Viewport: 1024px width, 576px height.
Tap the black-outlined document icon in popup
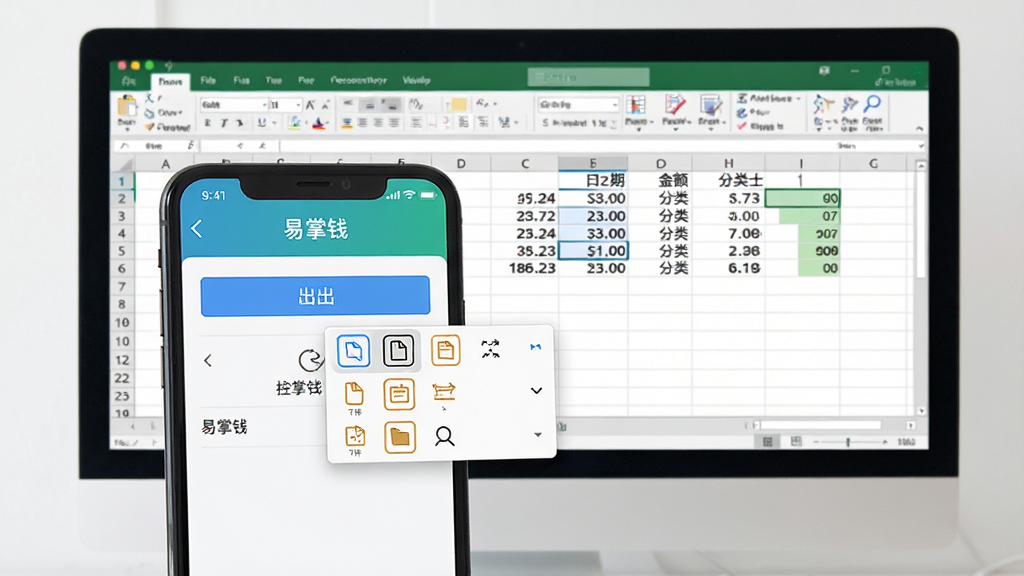[398, 351]
